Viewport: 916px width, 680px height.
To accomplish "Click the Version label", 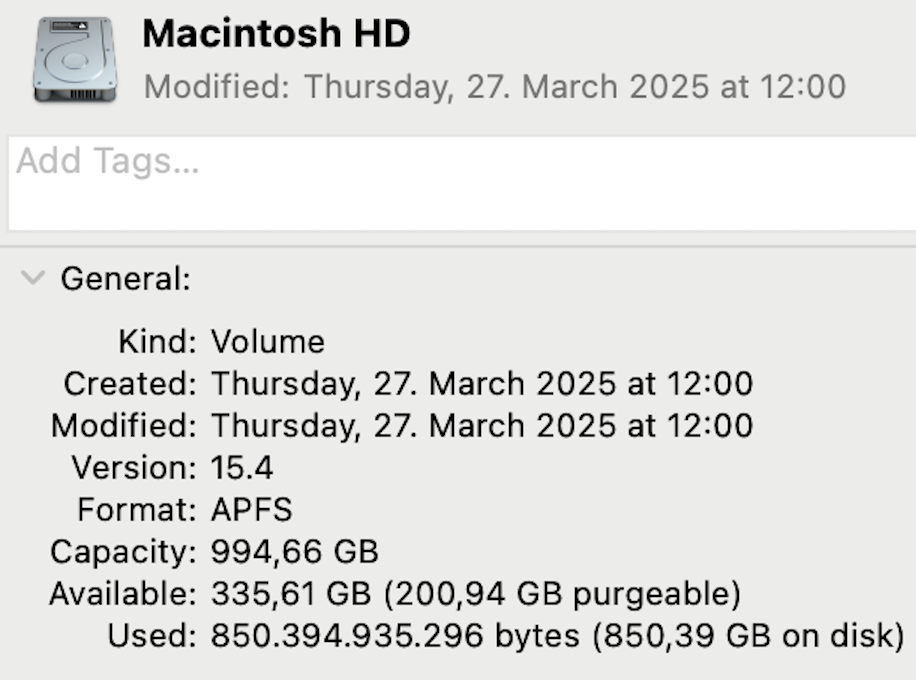I will click(x=134, y=467).
